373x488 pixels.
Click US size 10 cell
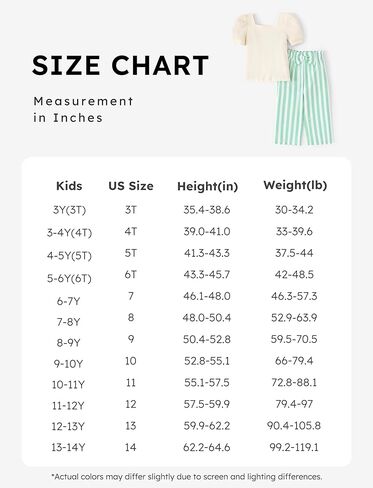tap(131, 361)
